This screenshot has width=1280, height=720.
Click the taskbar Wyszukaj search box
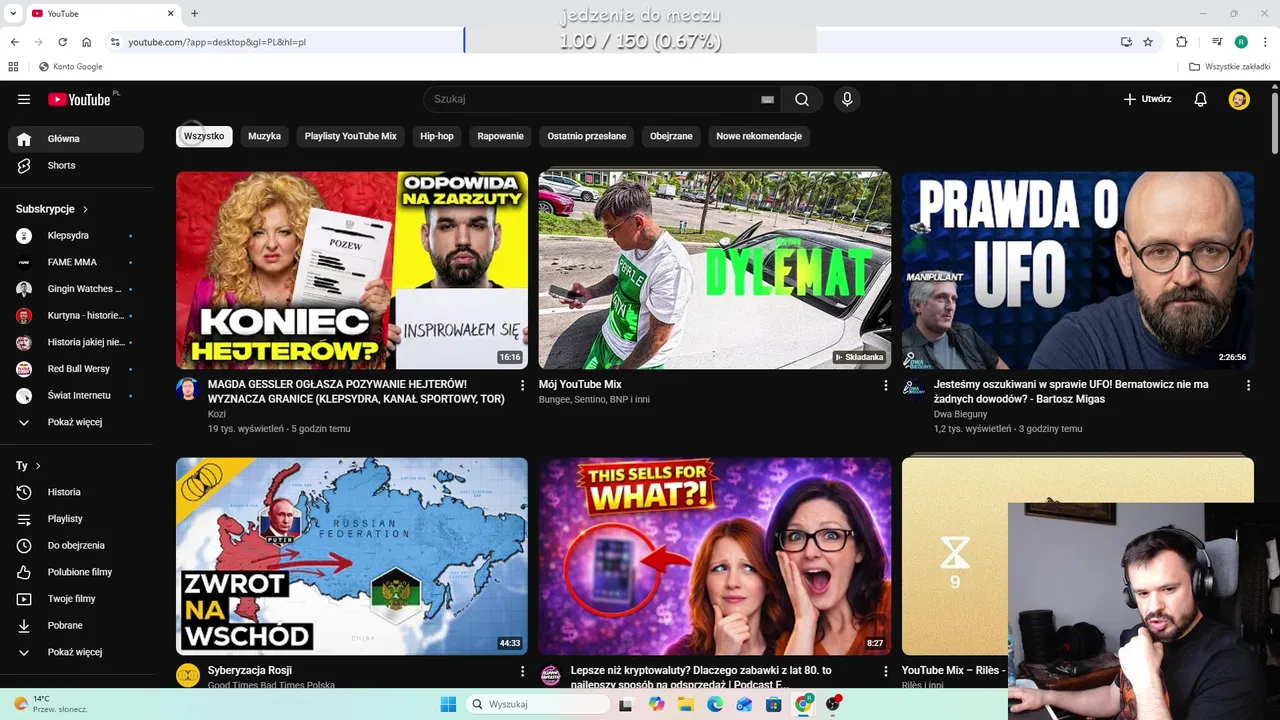[538, 704]
